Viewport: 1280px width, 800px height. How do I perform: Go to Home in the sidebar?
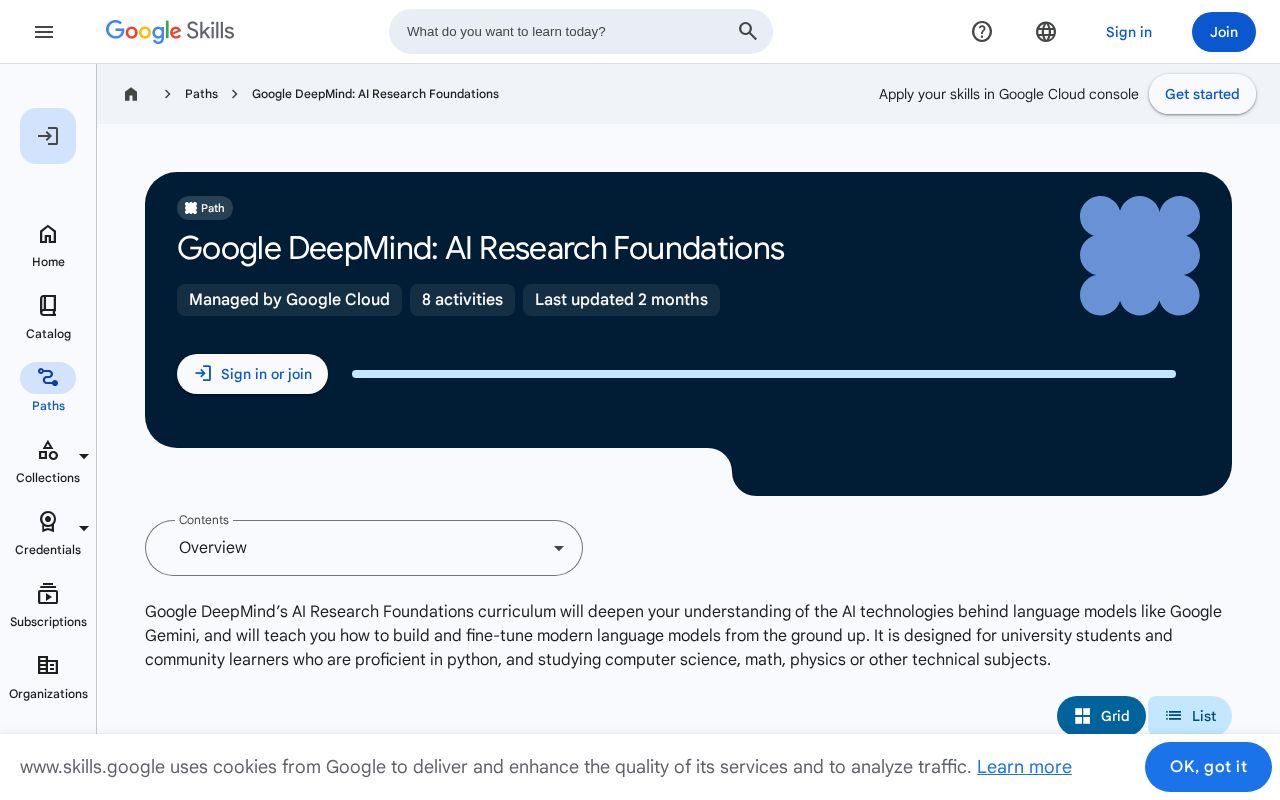(48, 246)
